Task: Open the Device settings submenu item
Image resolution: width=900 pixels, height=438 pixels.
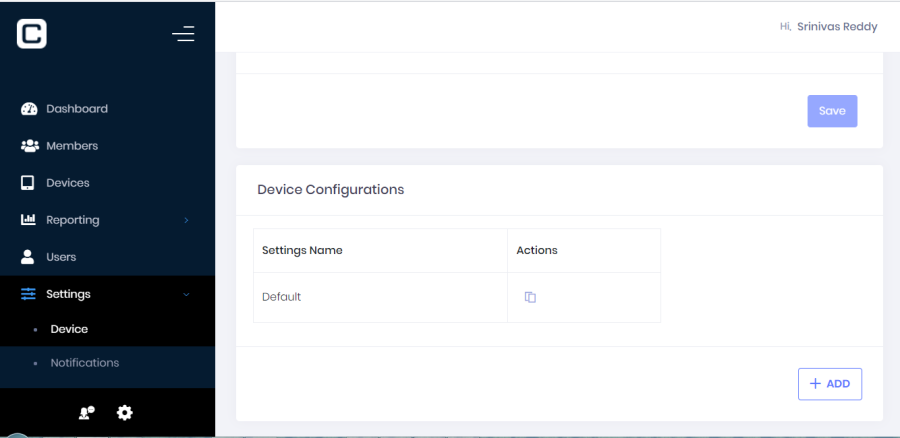Action: (x=69, y=329)
